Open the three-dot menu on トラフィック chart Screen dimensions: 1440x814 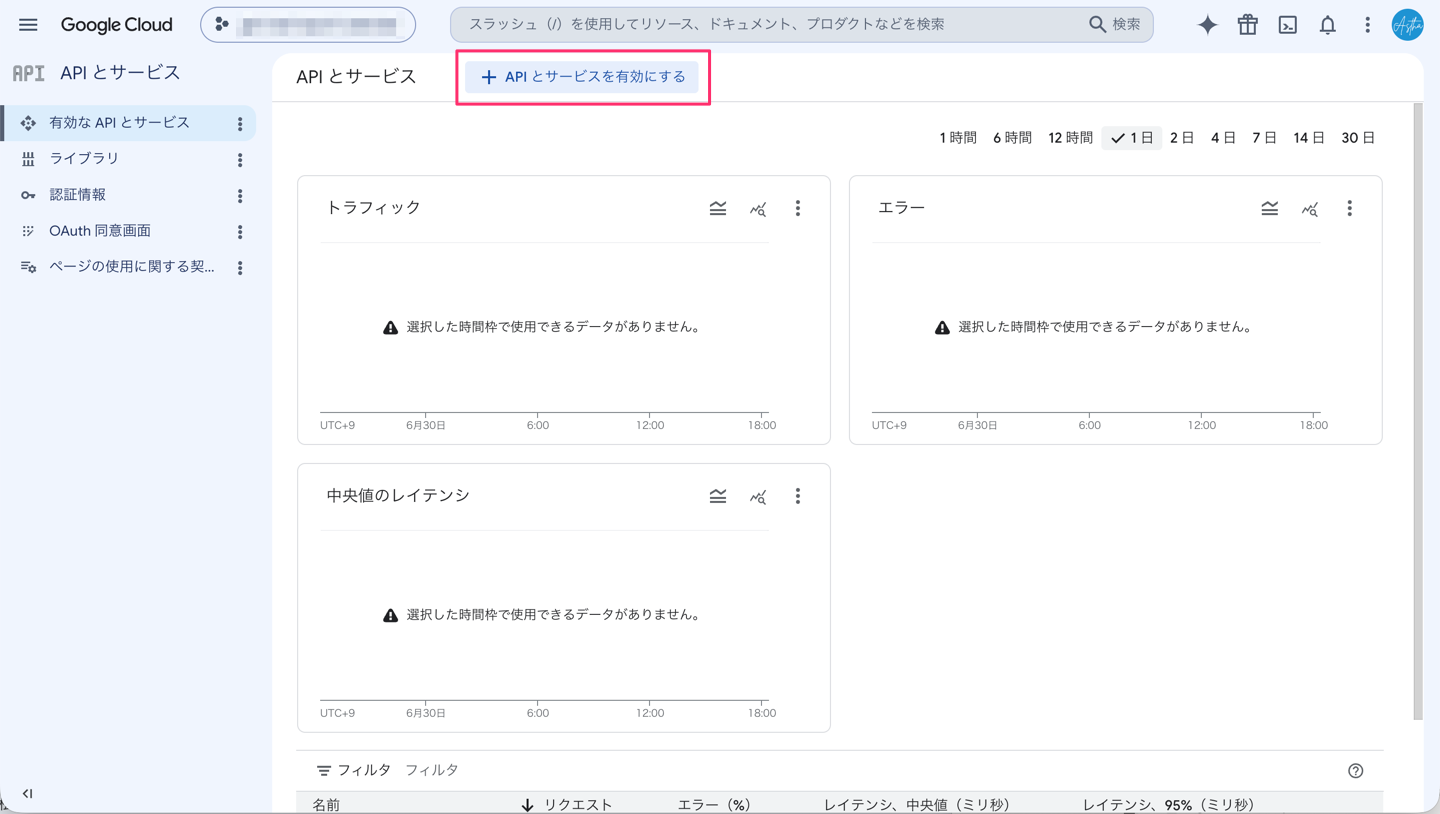point(798,208)
